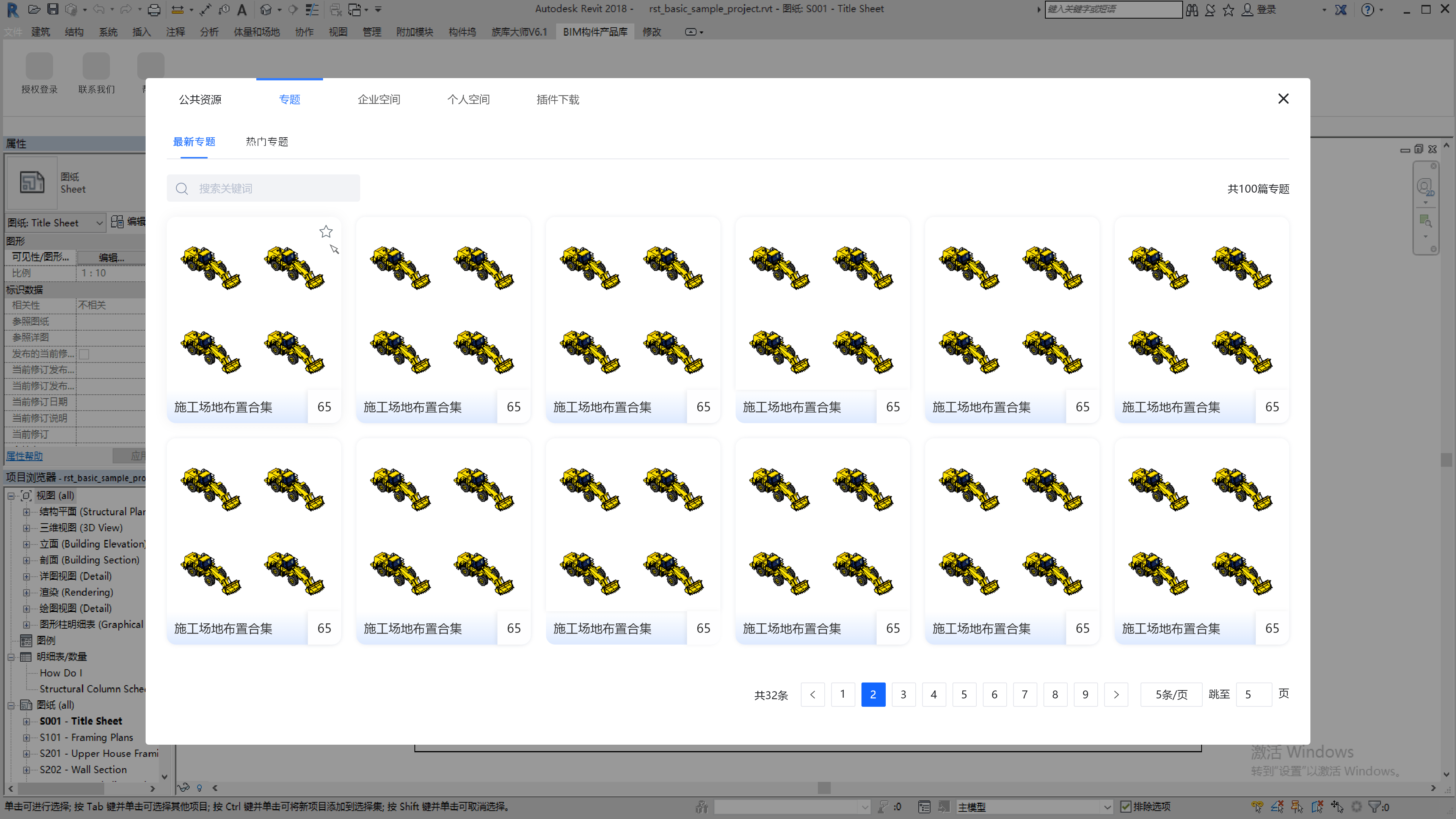The image size is (1456, 819).
Task: Click the 企业空间 navigation item
Action: pyautogui.click(x=379, y=99)
